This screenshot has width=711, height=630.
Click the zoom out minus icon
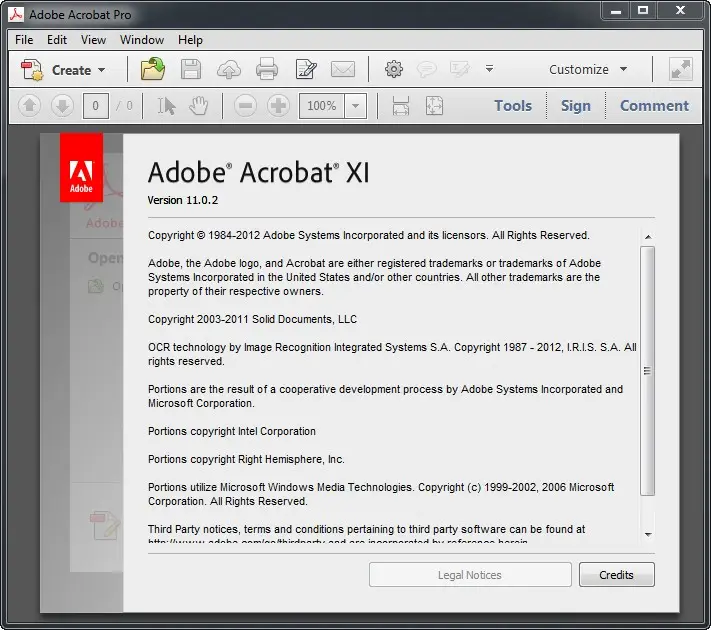tap(245, 106)
